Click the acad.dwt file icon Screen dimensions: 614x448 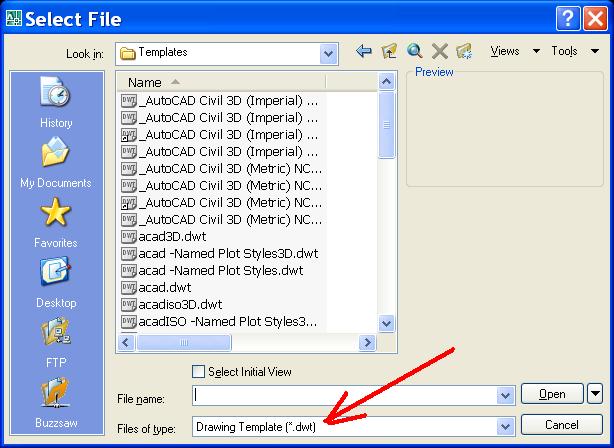(128, 287)
